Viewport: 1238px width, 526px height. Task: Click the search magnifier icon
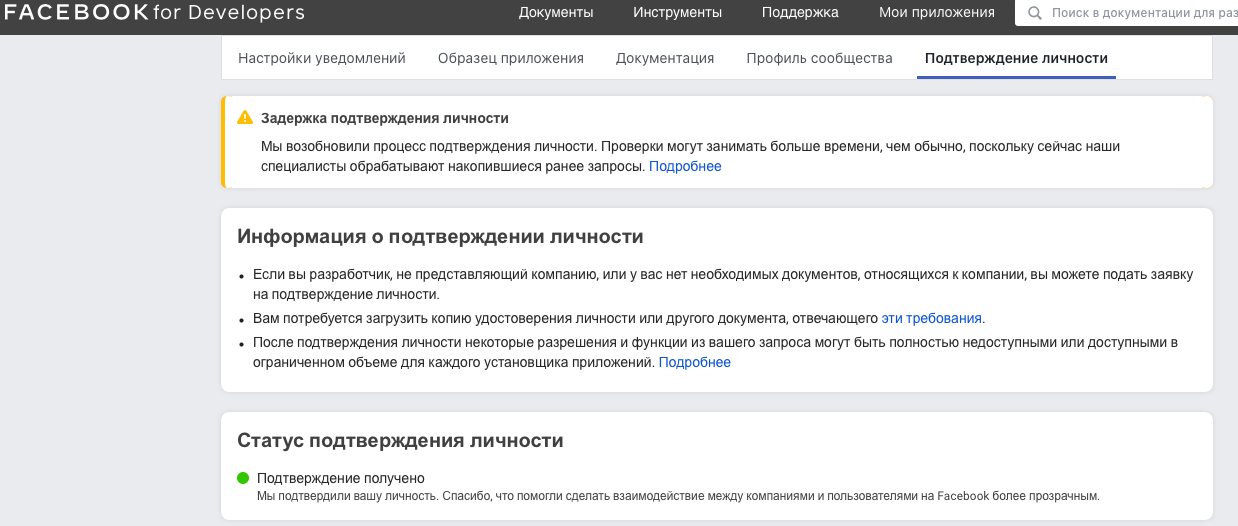[1034, 14]
